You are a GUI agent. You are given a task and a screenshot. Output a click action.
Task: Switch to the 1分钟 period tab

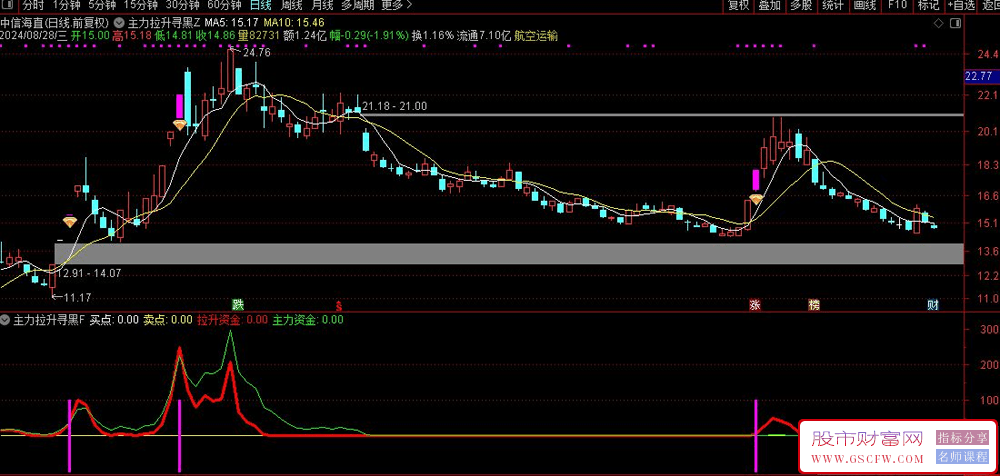[66, 6]
